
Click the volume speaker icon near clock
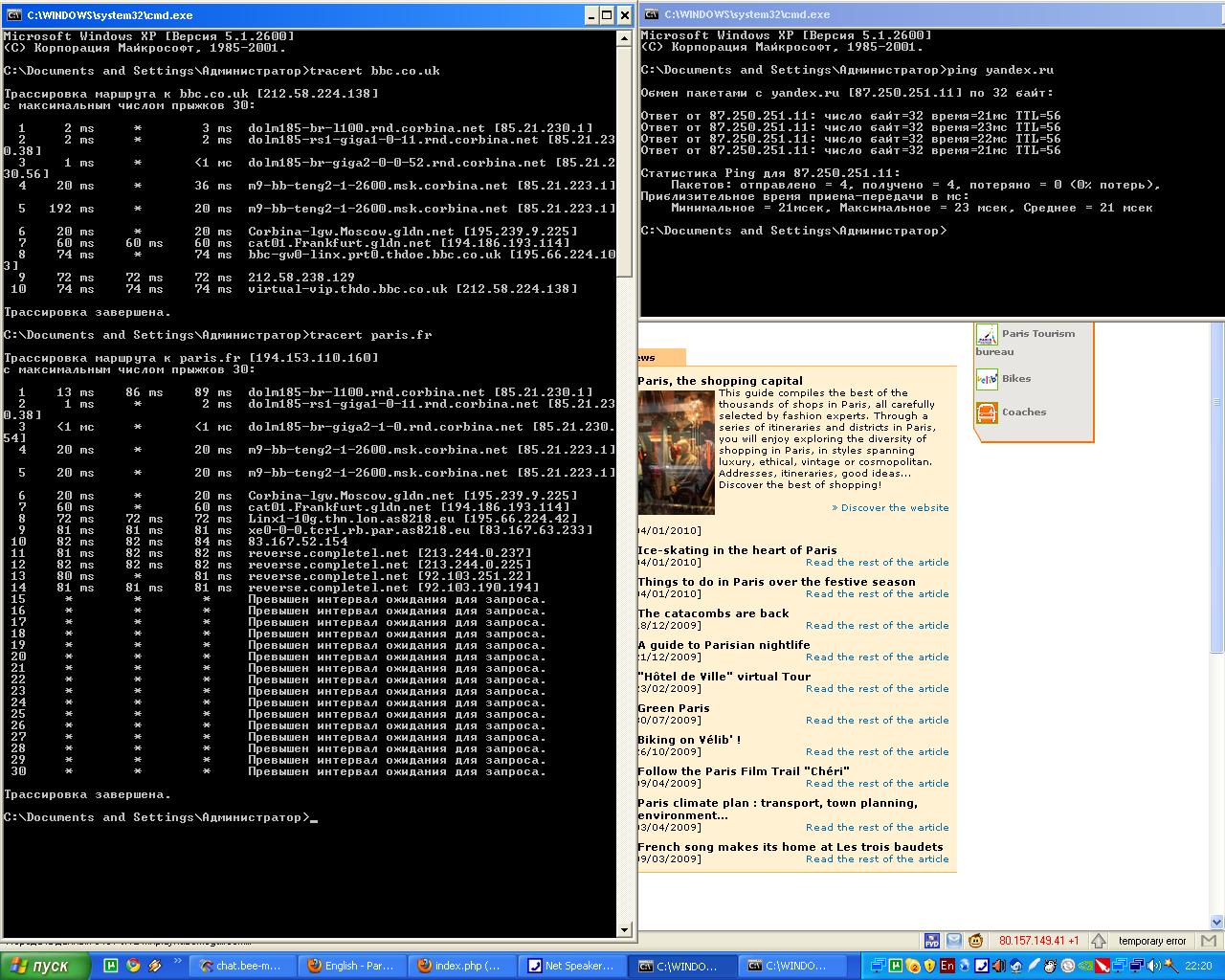pos(1154,966)
